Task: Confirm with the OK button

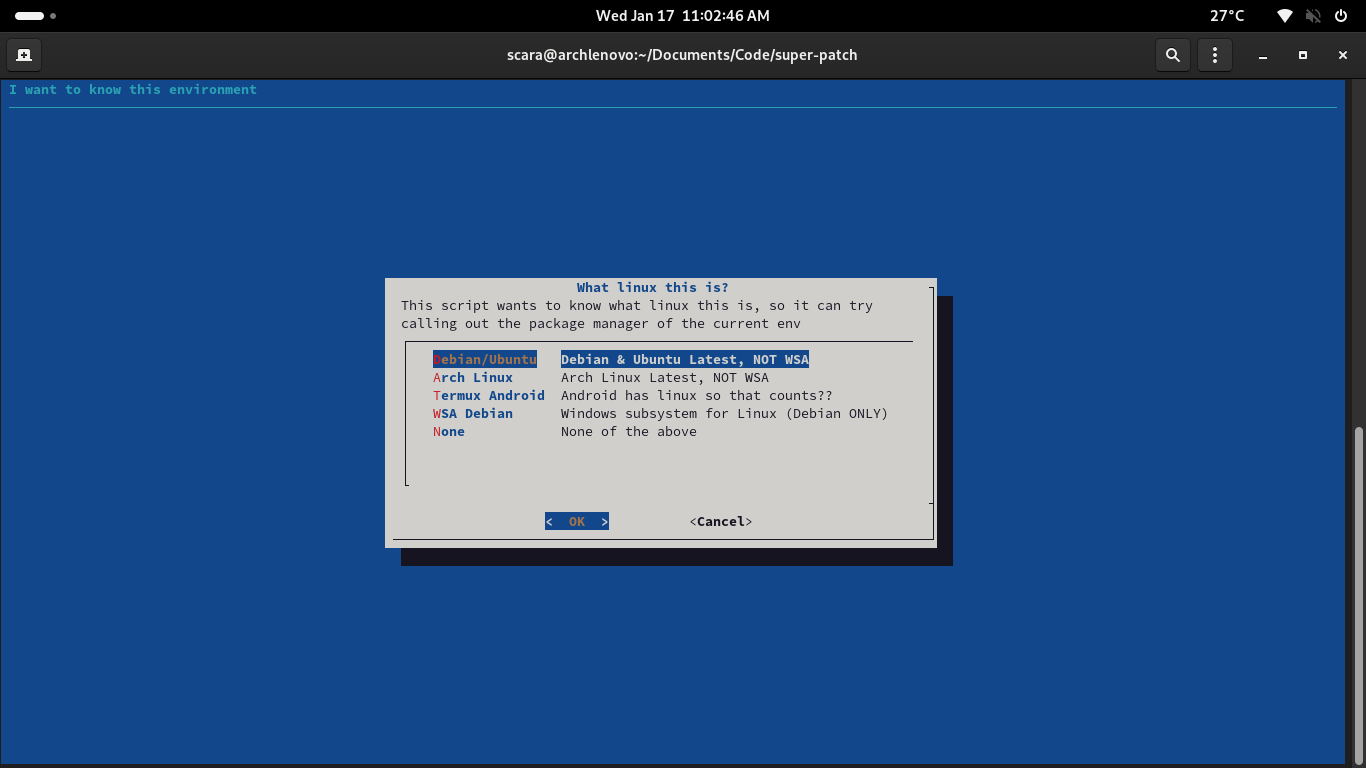Action: [577, 521]
